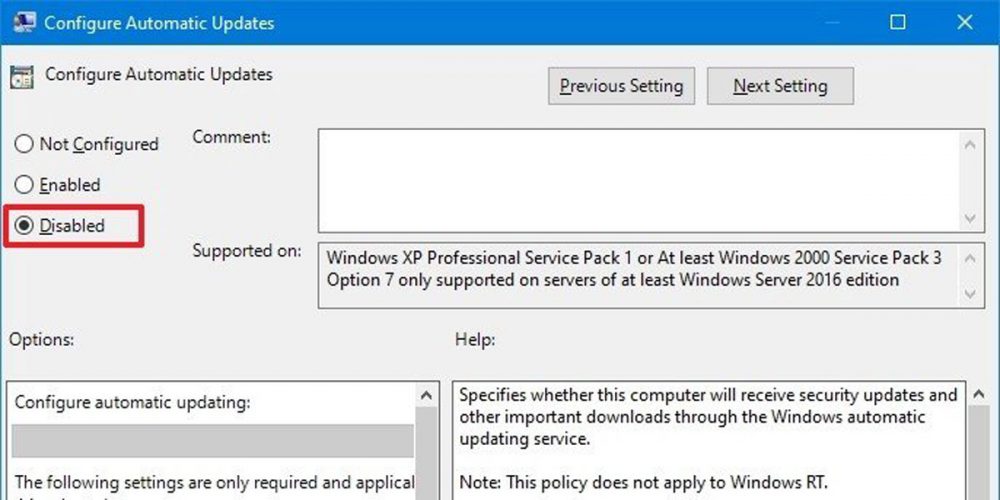Open the Configure automatic updating dropdown
Viewport: 1000px width, 500px height.
pos(212,440)
